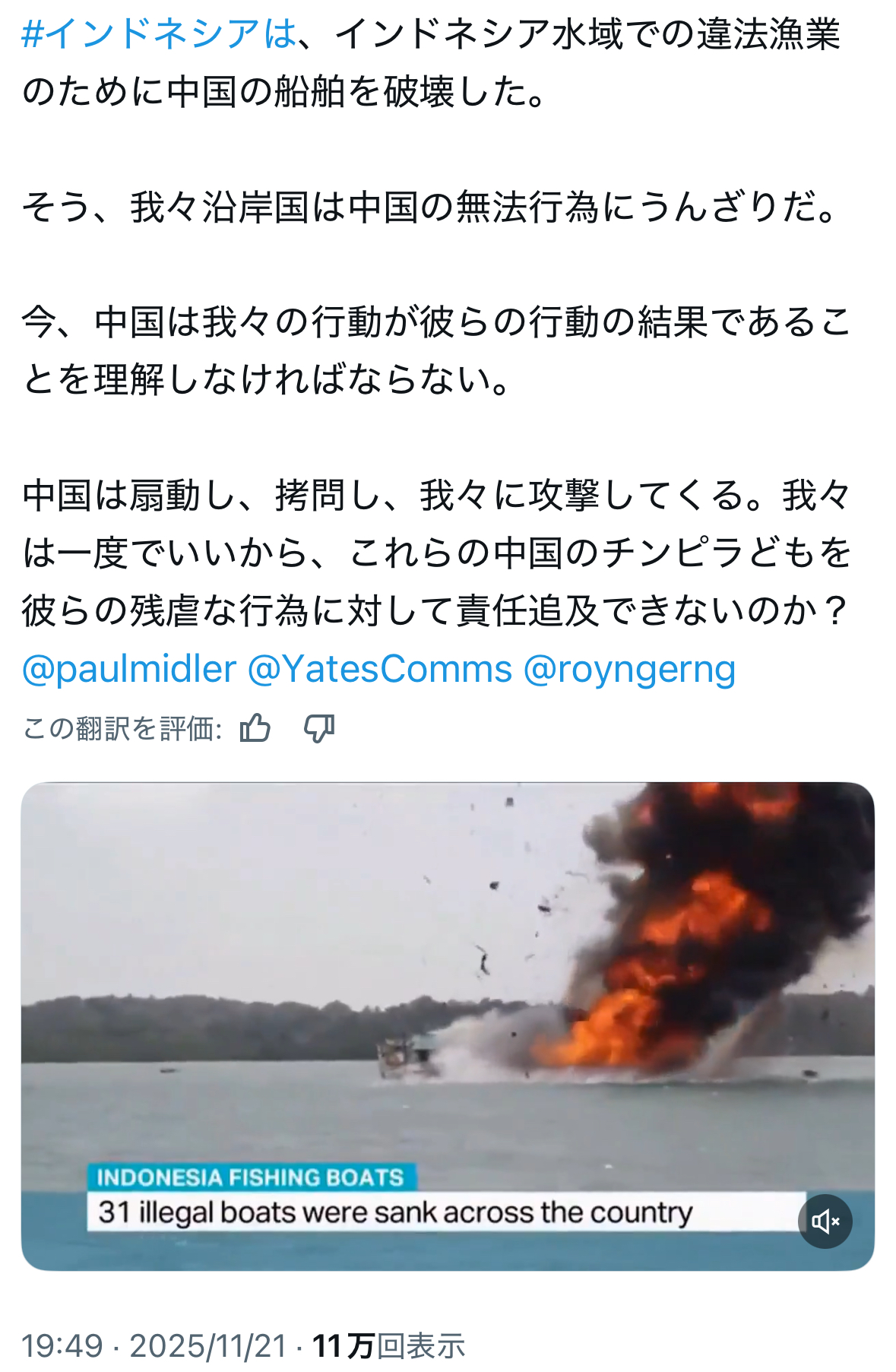896x1372 pixels.
Task: Select the paragraph starting そう、我々沿岸国は
Action: (429, 207)
